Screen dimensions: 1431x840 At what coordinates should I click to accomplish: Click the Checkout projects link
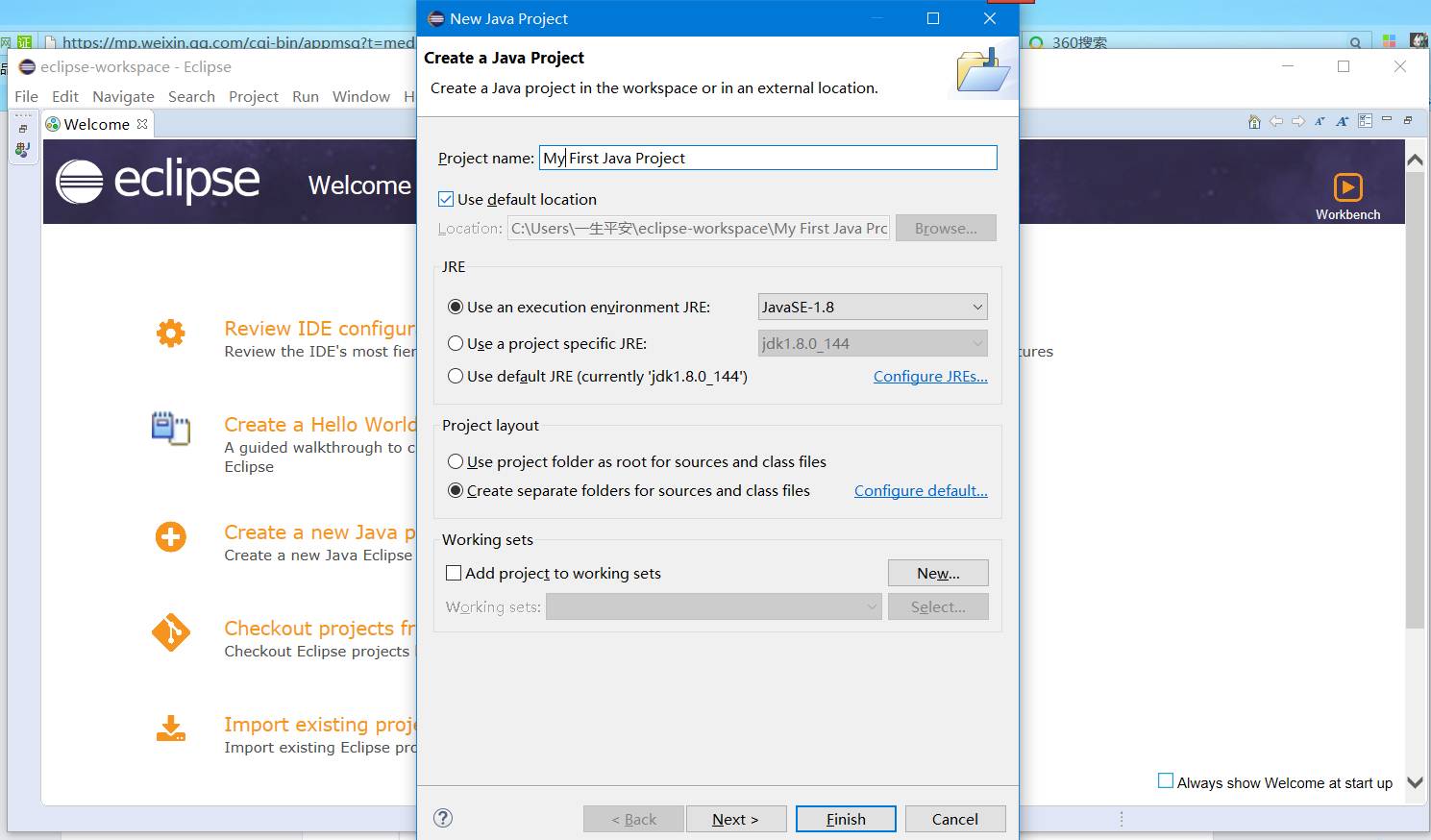pyautogui.click(x=320, y=629)
